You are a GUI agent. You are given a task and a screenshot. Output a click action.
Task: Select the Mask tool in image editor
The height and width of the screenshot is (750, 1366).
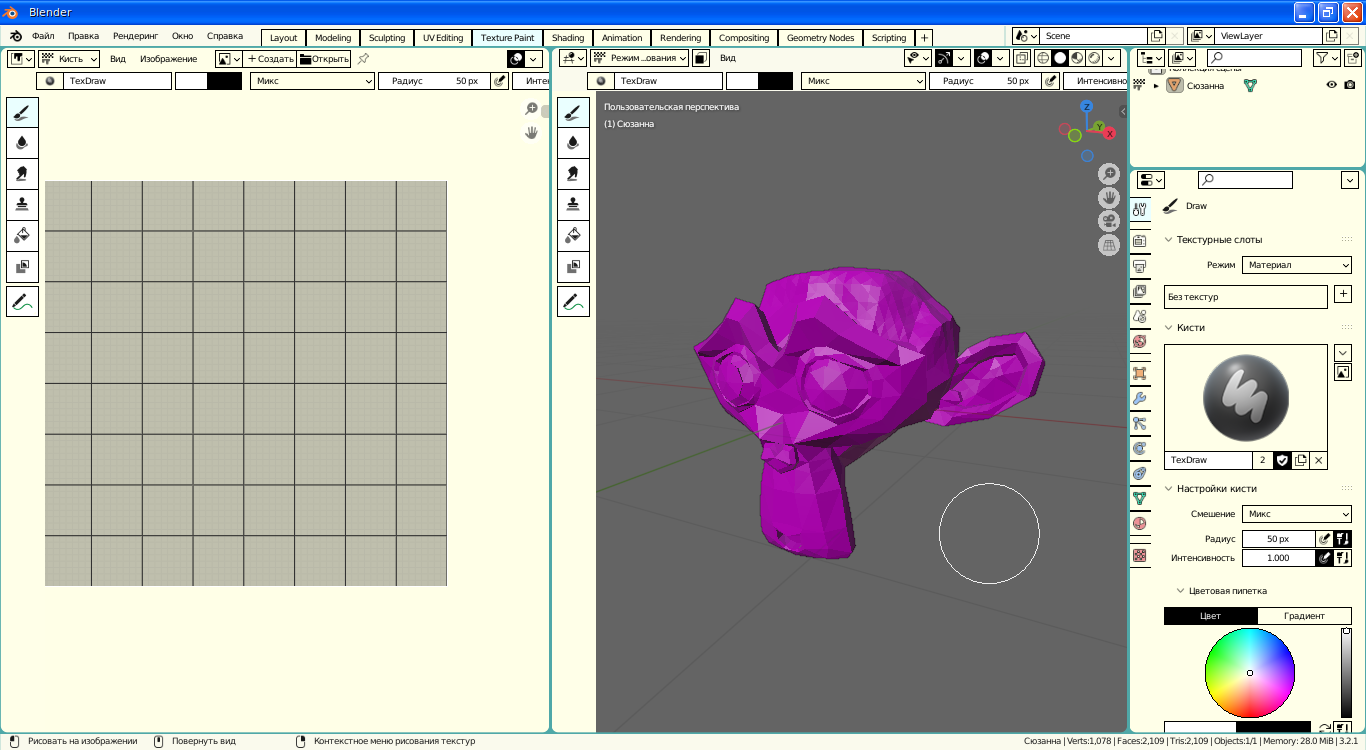click(x=22, y=267)
